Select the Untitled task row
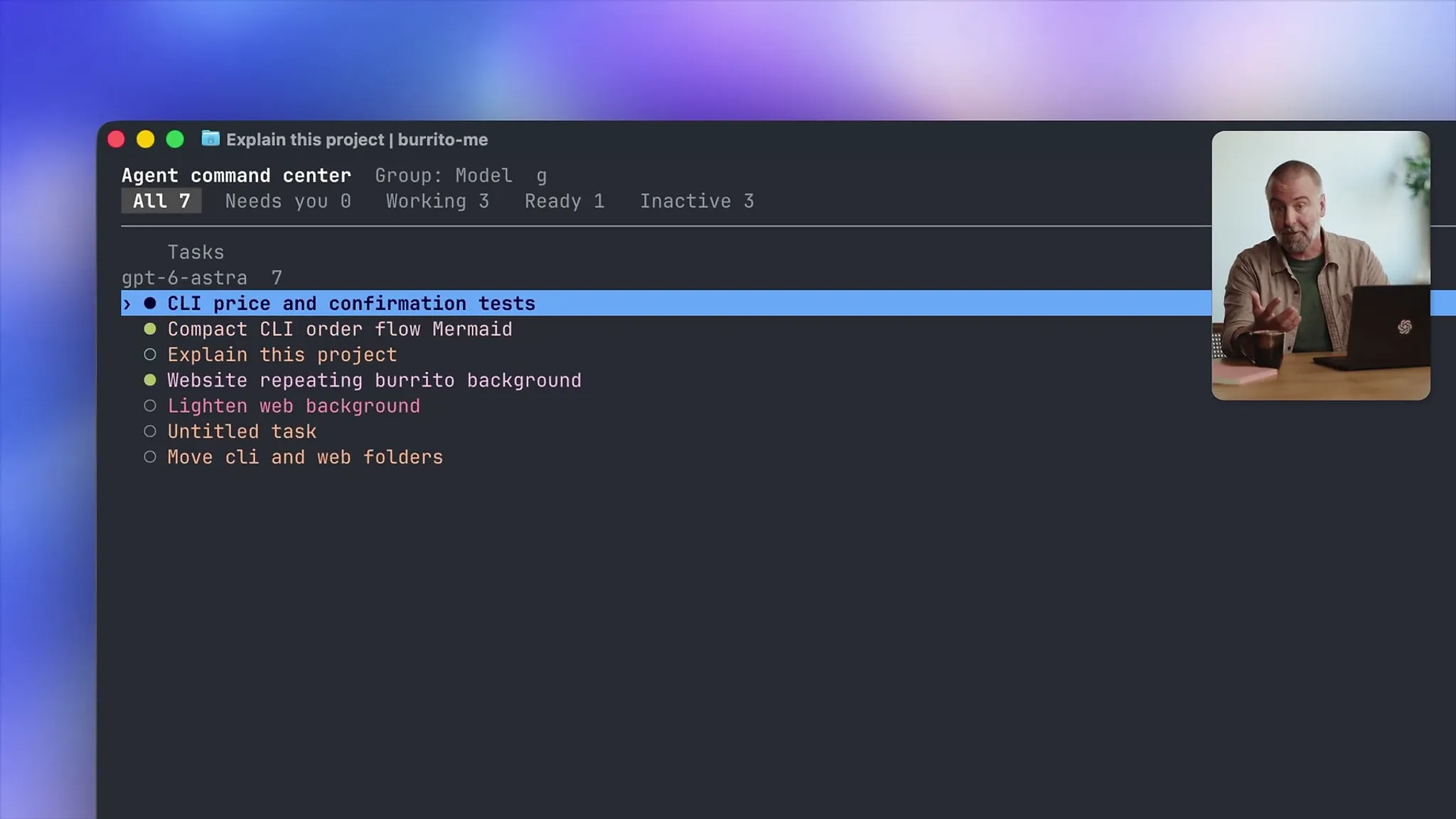Viewport: 1456px width, 819px height. coord(242,432)
